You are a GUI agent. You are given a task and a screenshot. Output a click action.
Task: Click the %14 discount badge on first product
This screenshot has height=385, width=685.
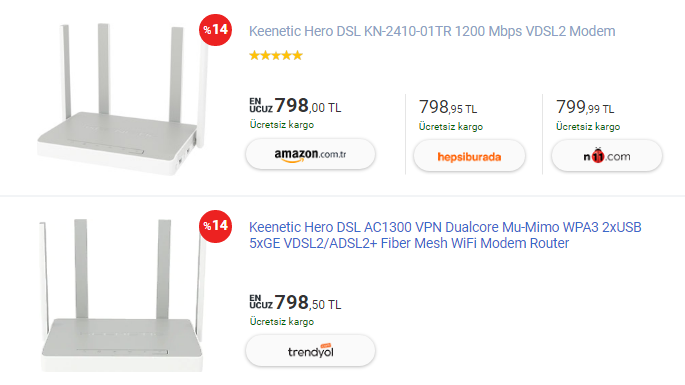215,30
